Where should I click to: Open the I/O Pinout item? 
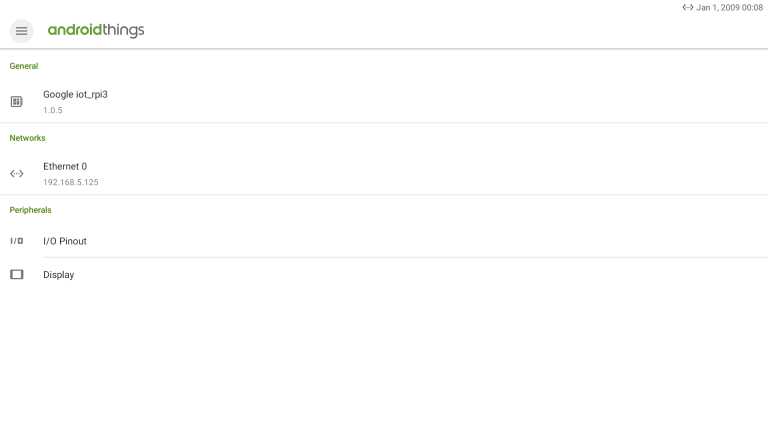[x=384, y=241]
